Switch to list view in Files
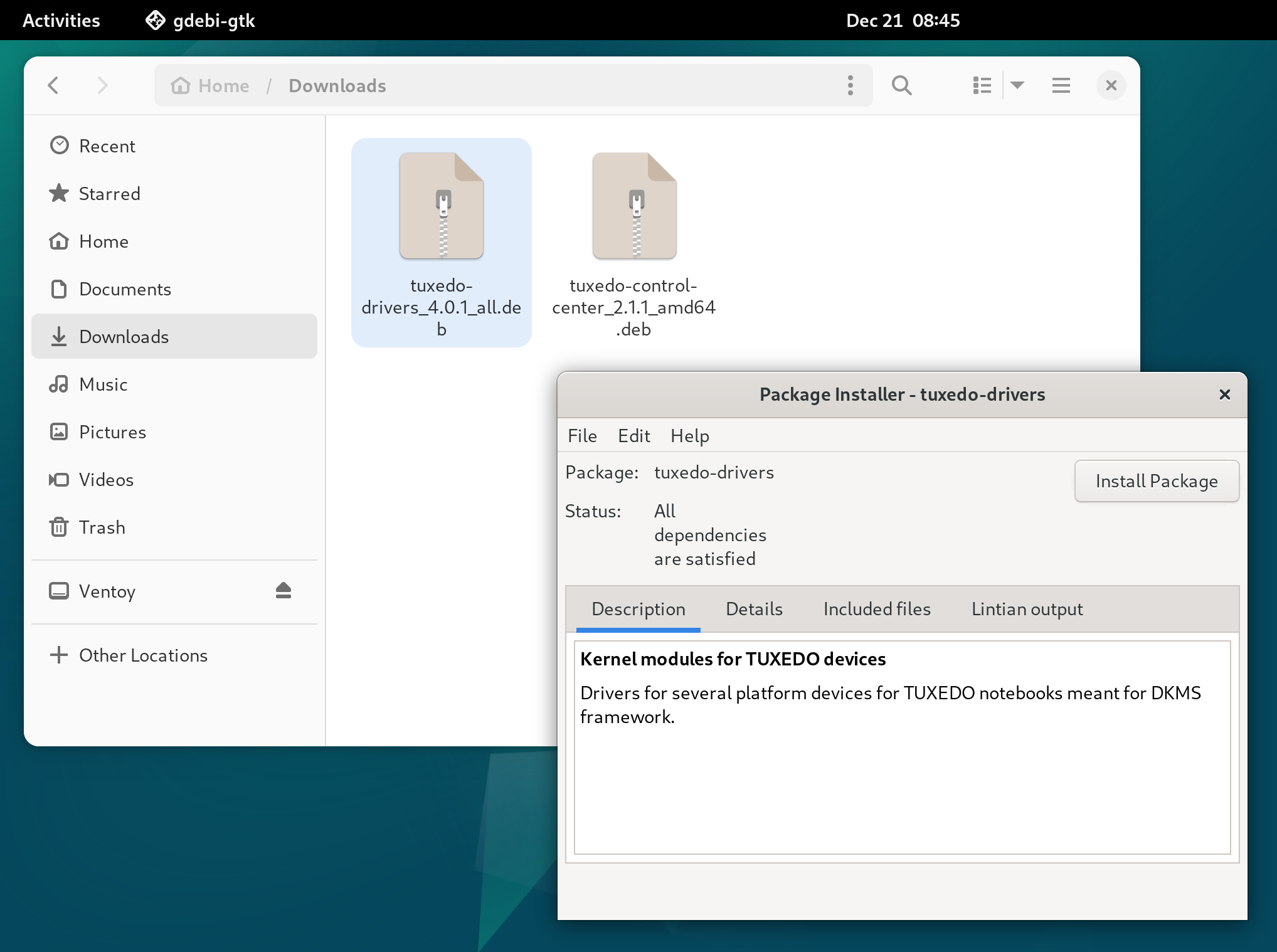This screenshot has width=1277, height=952. 982,85
